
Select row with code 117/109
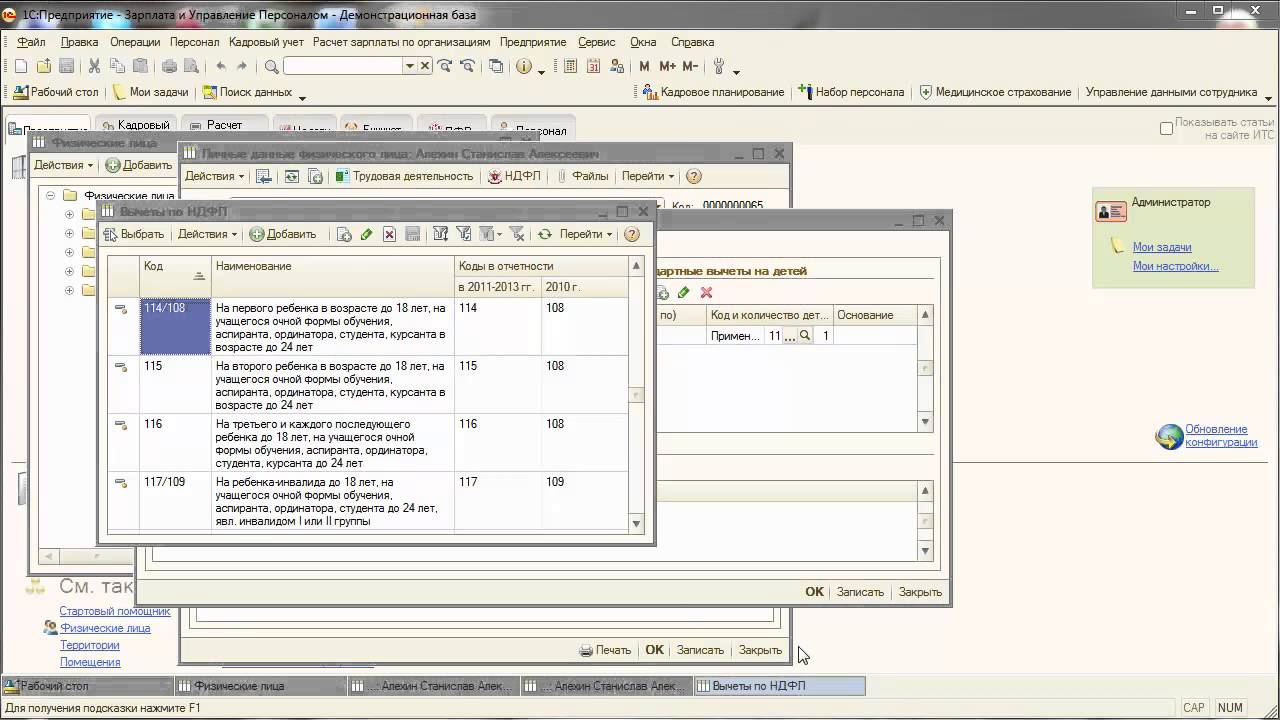[368, 501]
